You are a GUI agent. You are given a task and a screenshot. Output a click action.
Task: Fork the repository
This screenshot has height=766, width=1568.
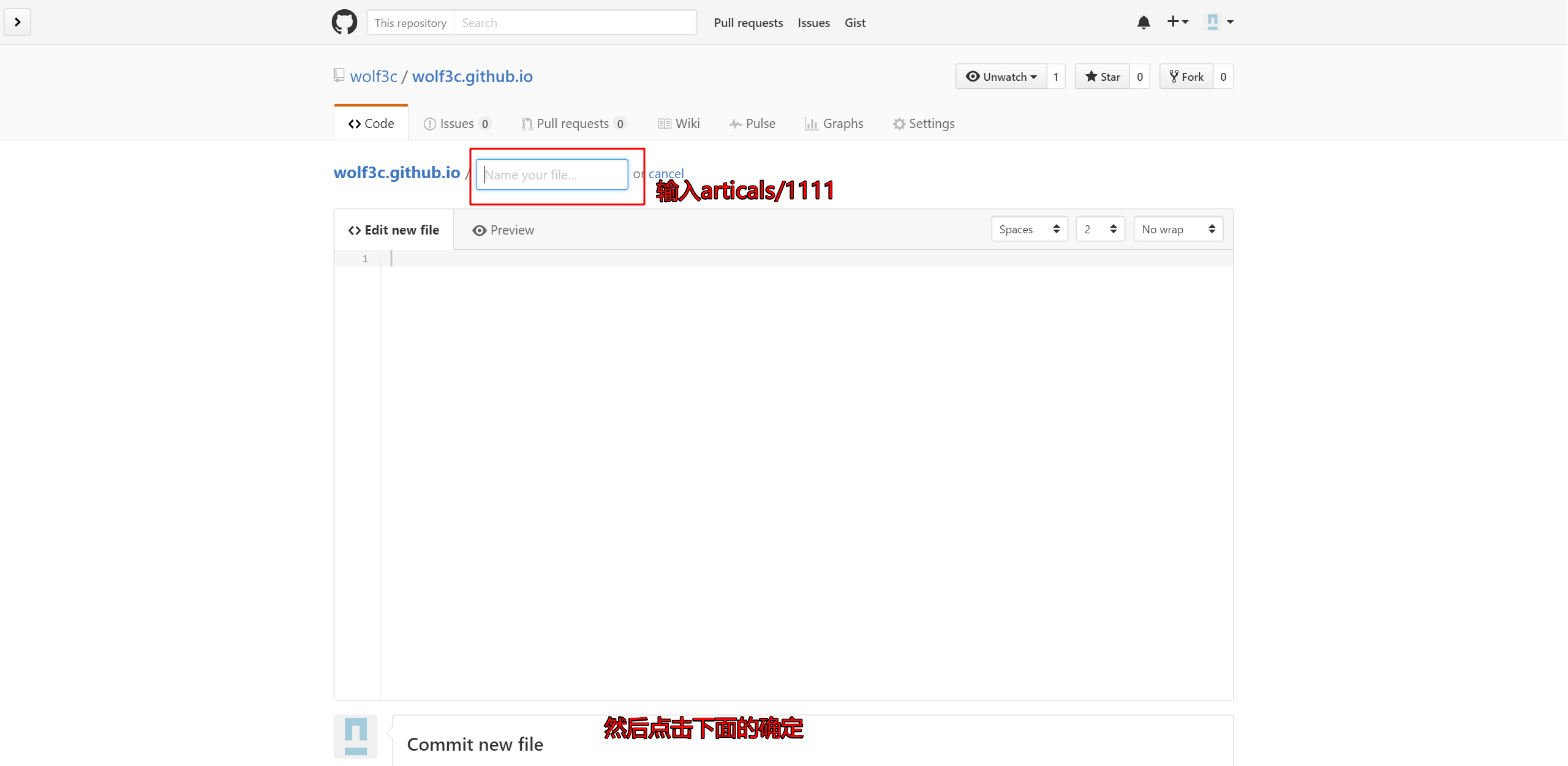point(1186,77)
